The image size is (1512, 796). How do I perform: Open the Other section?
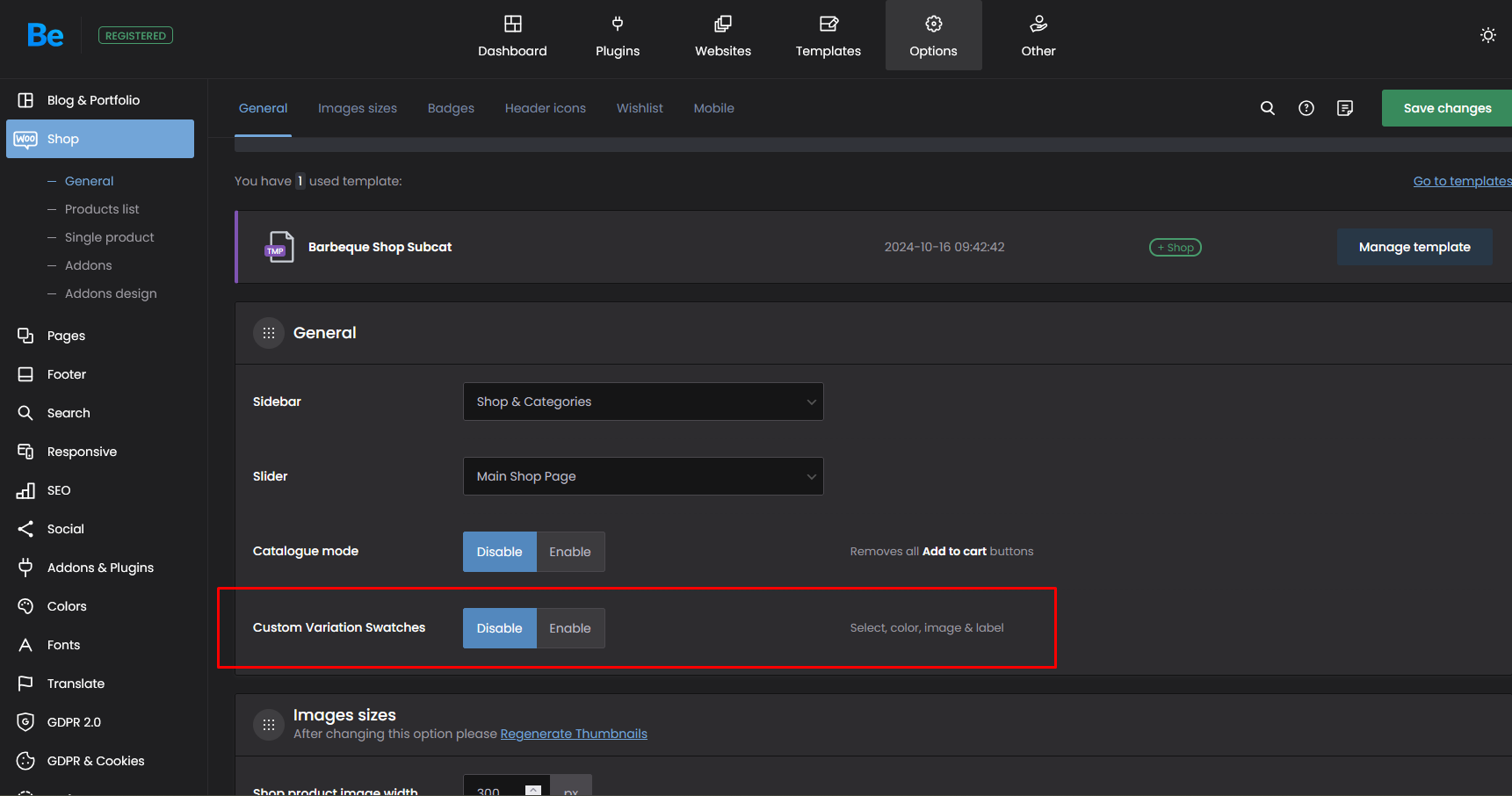(1038, 36)
